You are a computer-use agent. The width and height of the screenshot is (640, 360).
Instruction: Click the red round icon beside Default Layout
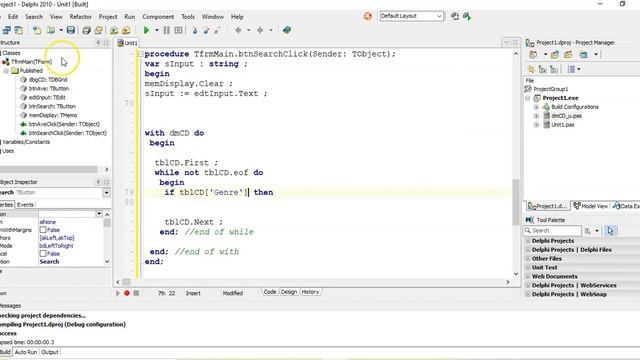click(x=368, y=16)
